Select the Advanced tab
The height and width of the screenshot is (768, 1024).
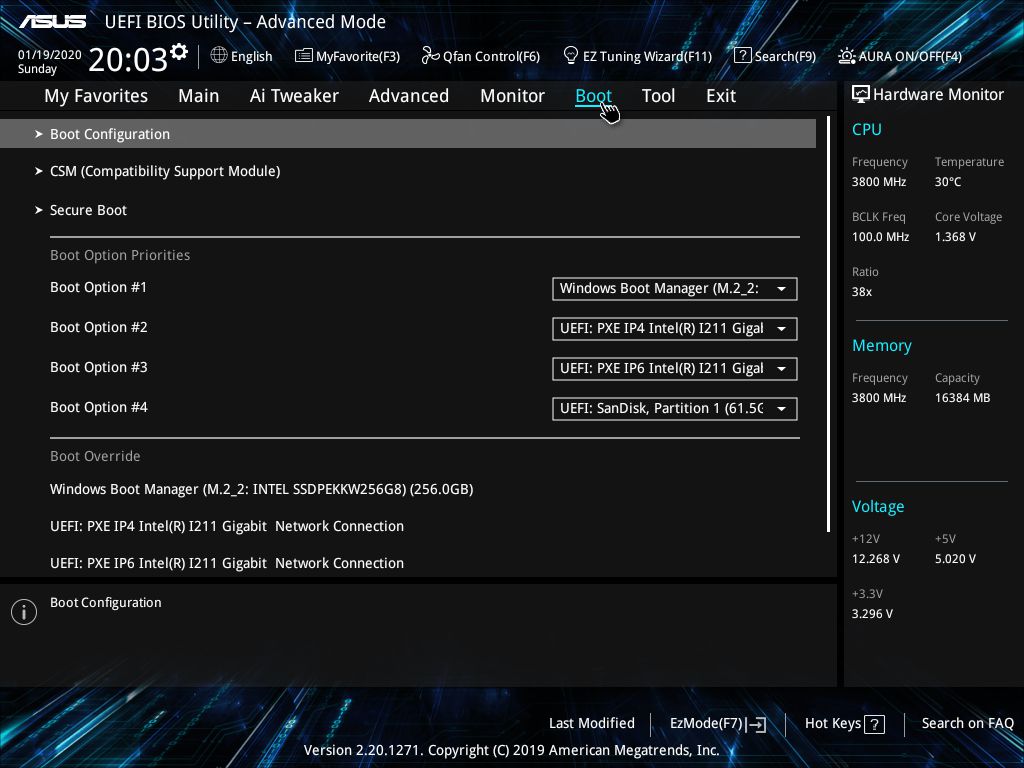(x=409, y=96)
